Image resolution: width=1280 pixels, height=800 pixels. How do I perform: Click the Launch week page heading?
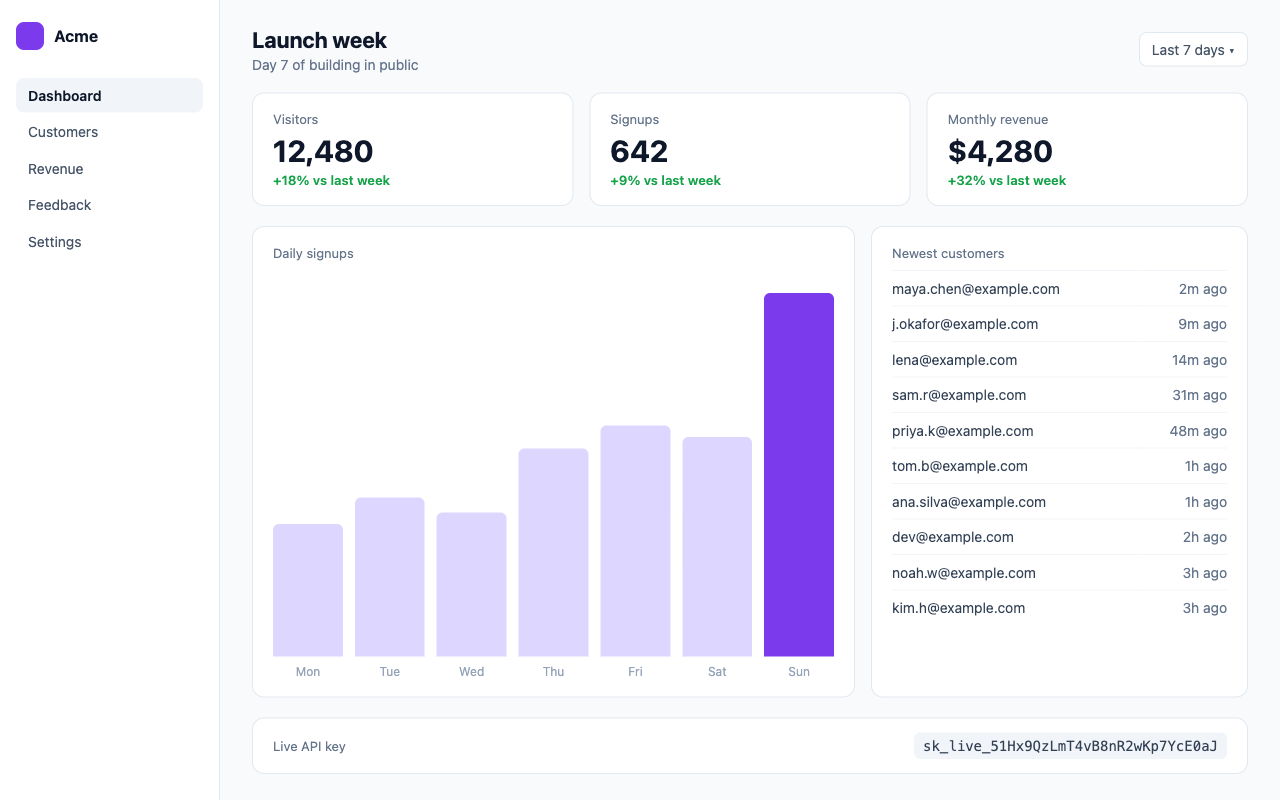pyautogui.click(x=319, y=40)
